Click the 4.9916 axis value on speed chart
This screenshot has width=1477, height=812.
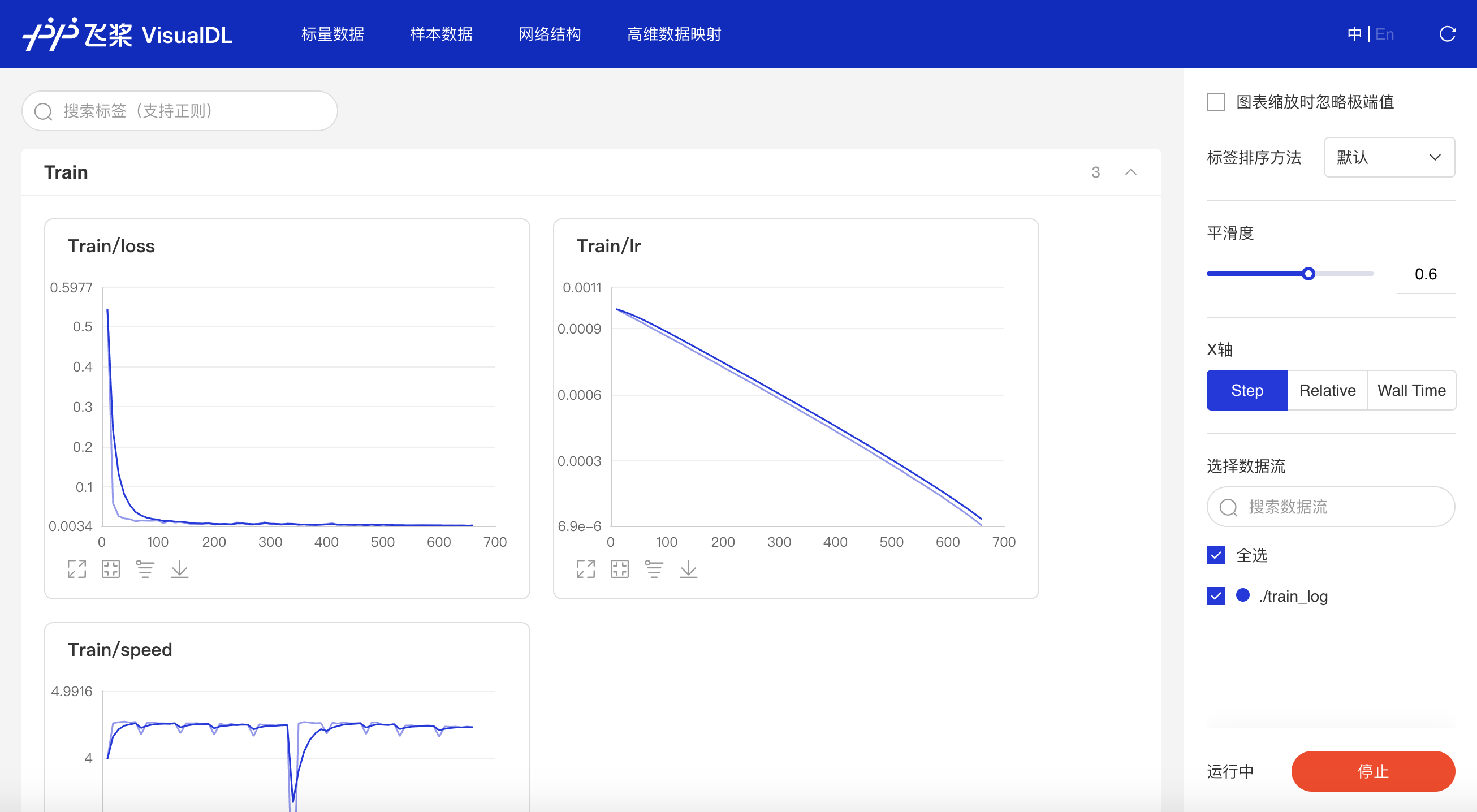click(x=71, y=692)
